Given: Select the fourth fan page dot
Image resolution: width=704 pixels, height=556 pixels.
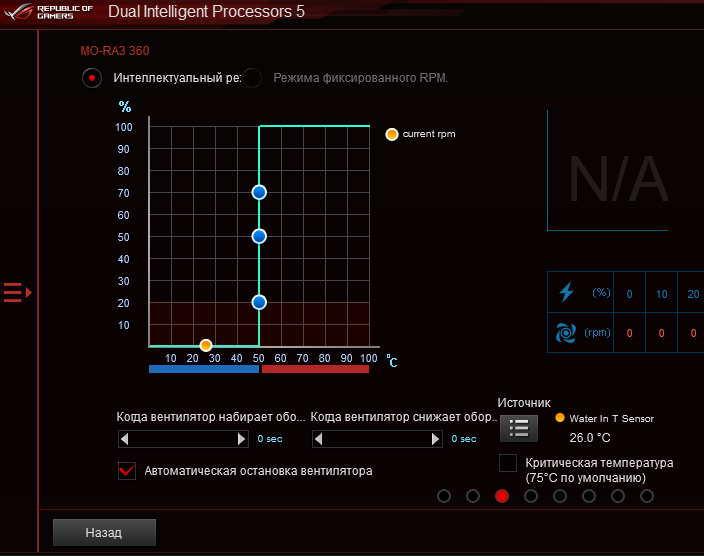Looking at the screenshot, I should point(531,496).
